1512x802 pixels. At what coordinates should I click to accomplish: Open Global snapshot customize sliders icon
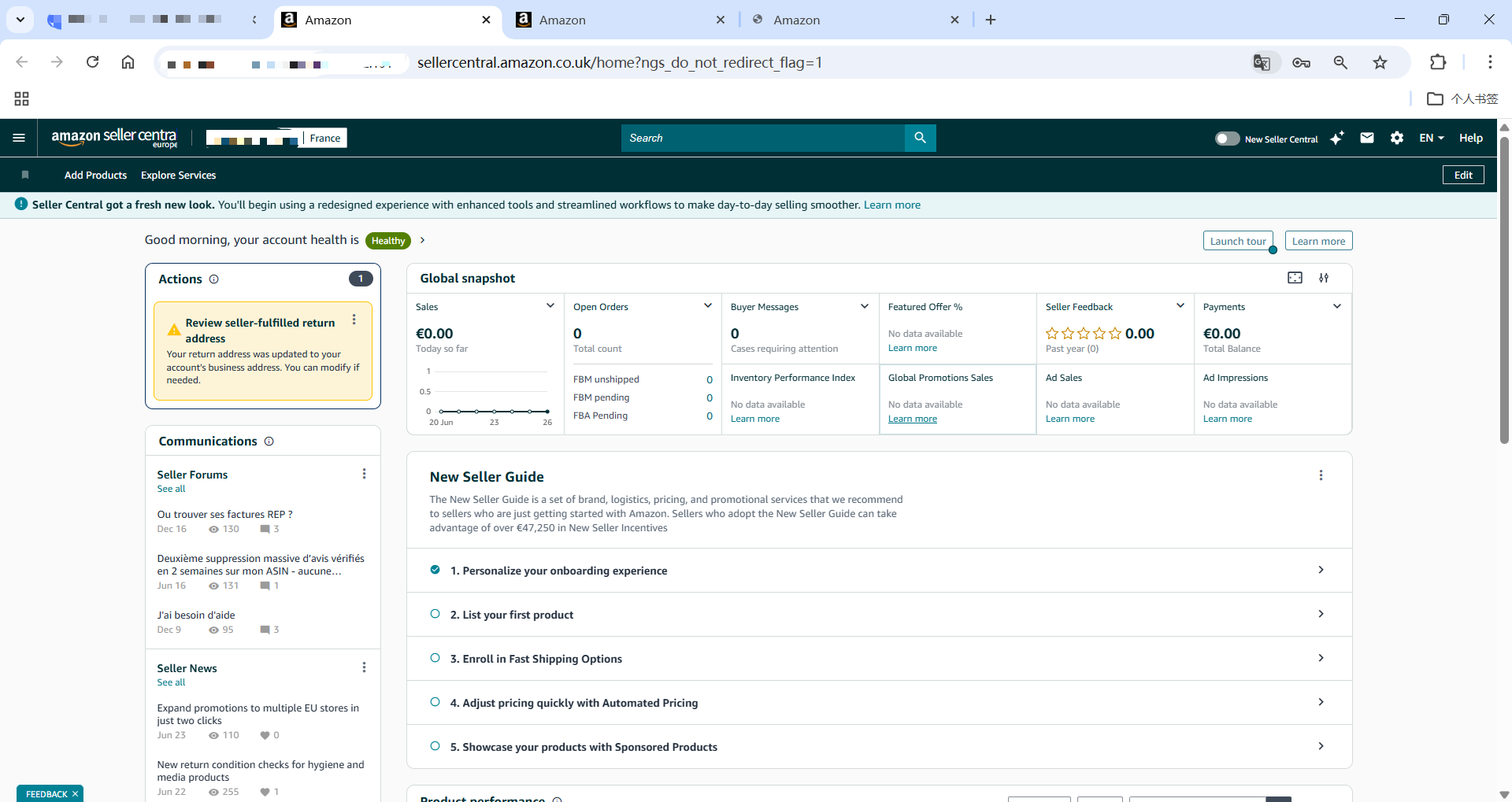point(1324,278)
